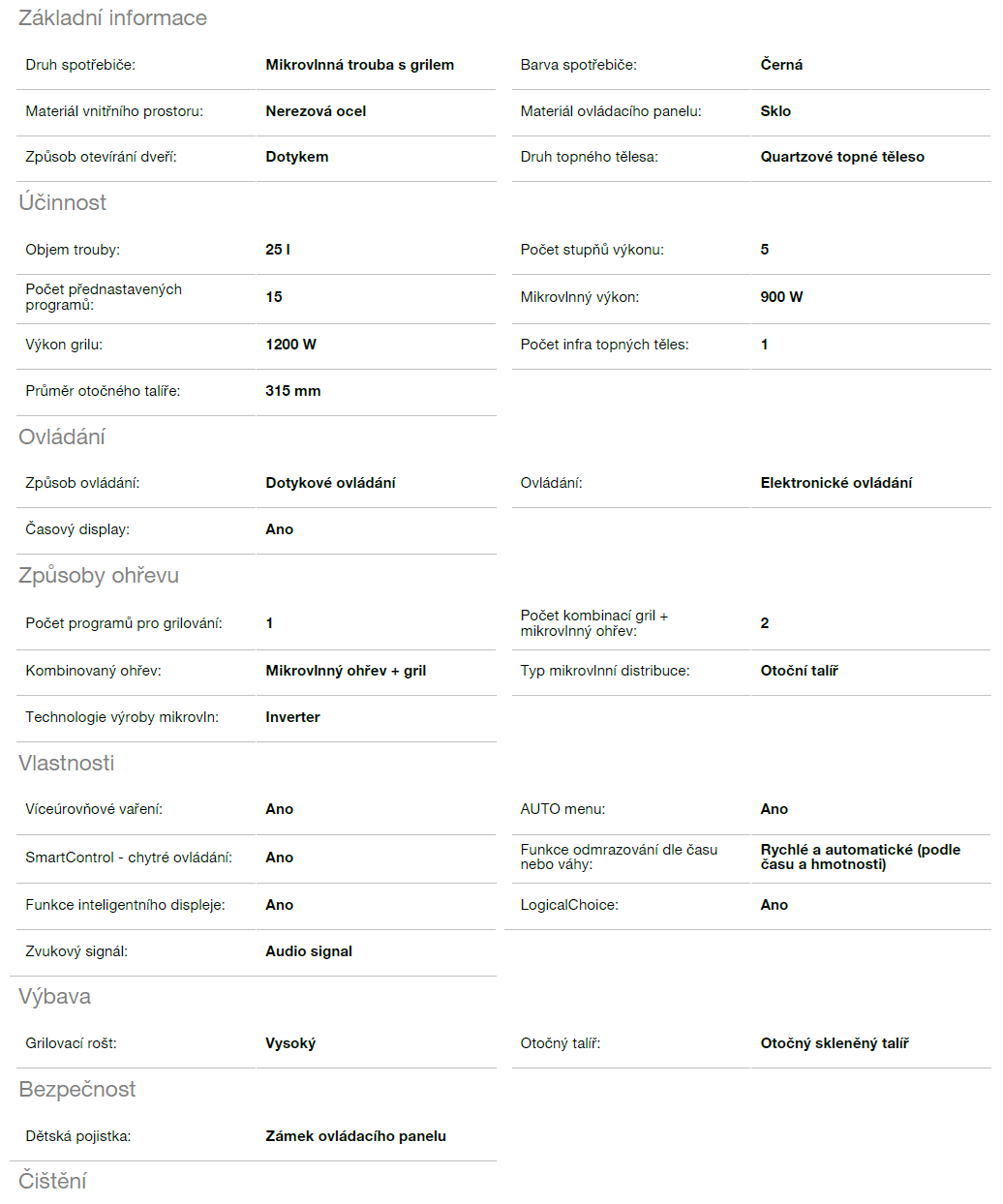Click the Způsoby ohřevu heading
This screenshot has height=1204, width=1003.
coord(99,576)
